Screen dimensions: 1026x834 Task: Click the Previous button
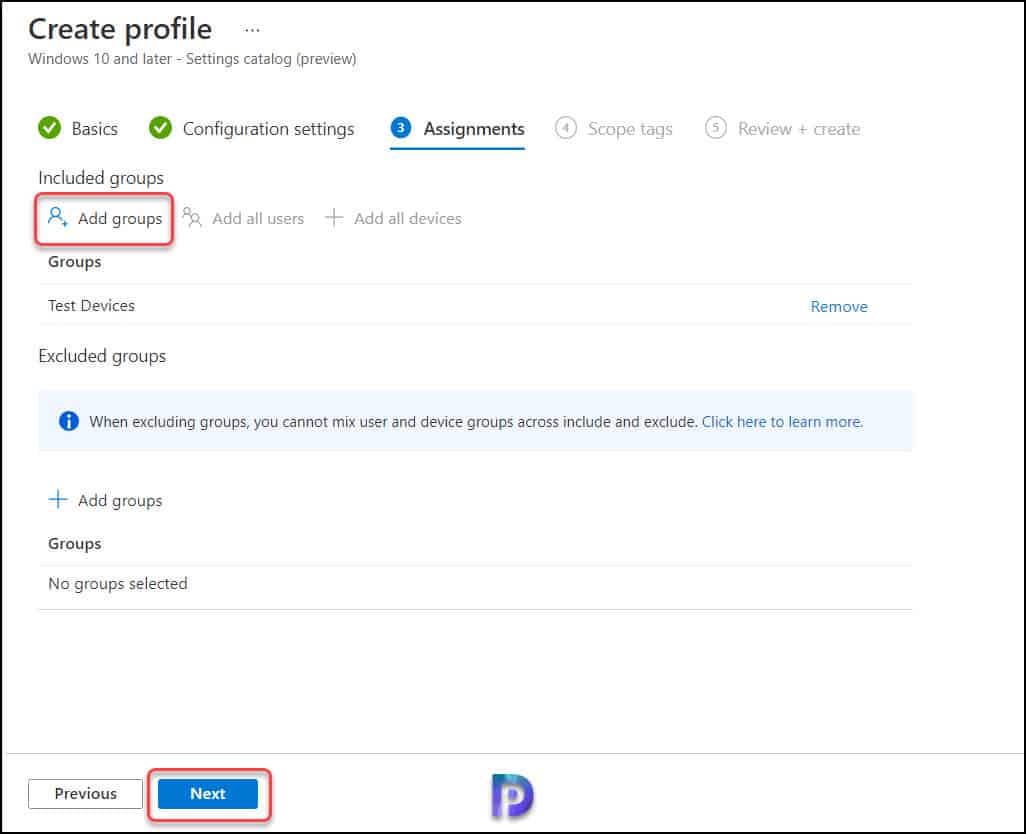[84, 793]
